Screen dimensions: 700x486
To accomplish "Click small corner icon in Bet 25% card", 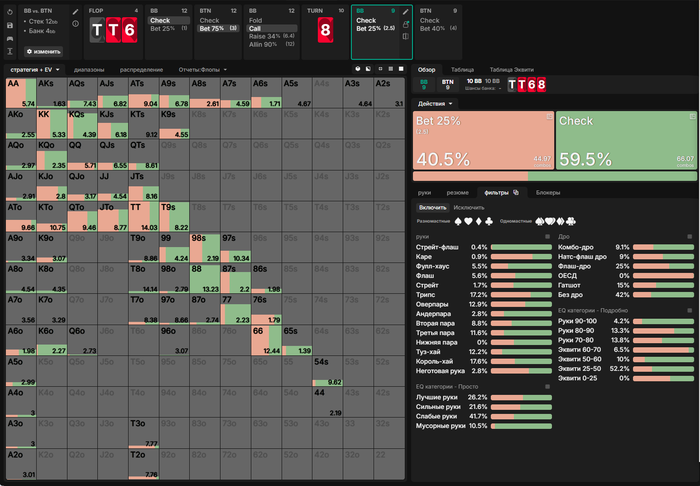I will [x=549, y=116].
